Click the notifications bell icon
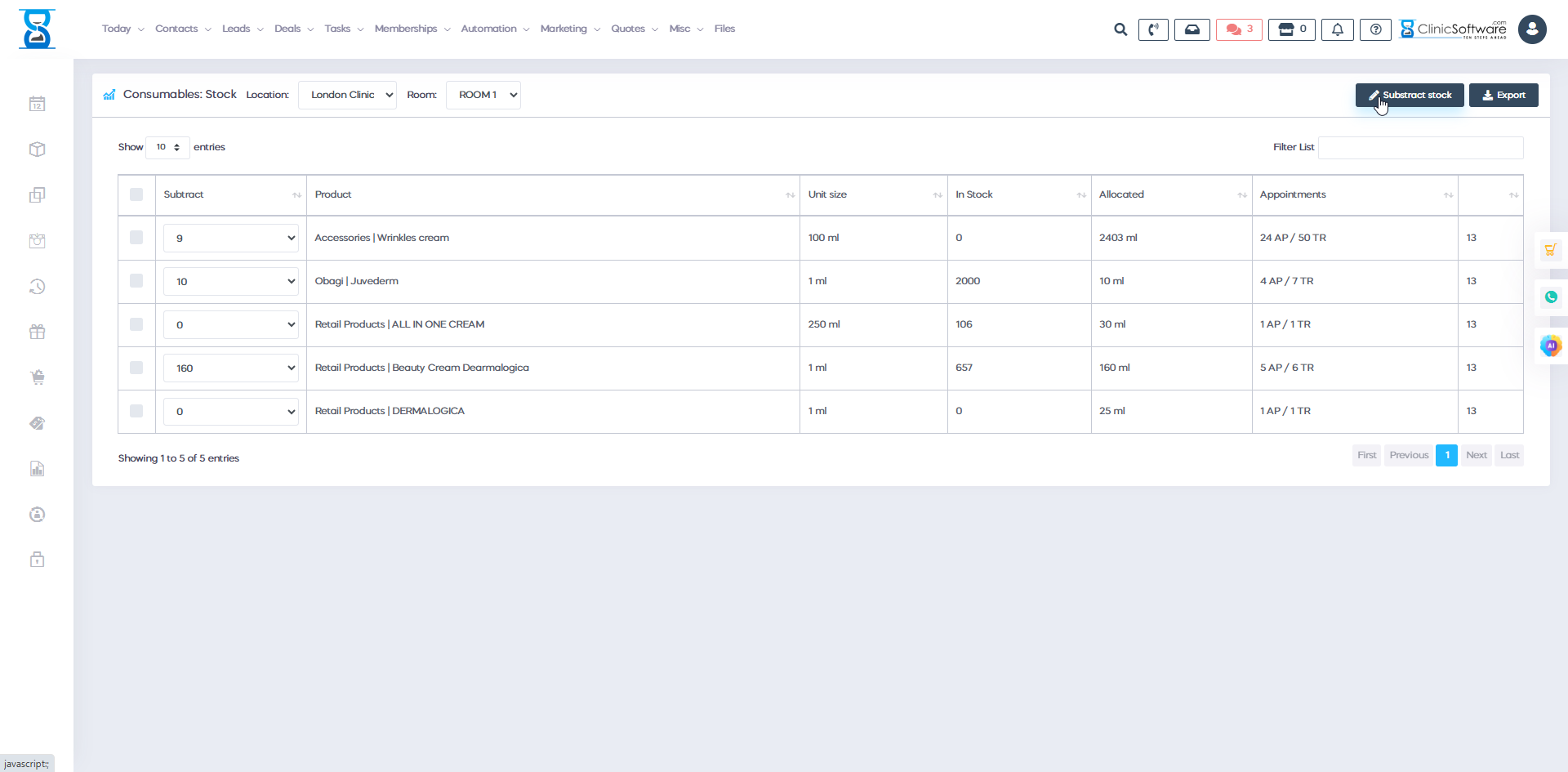Viewport: 1568px width, 772px height. click(1337, 29)
